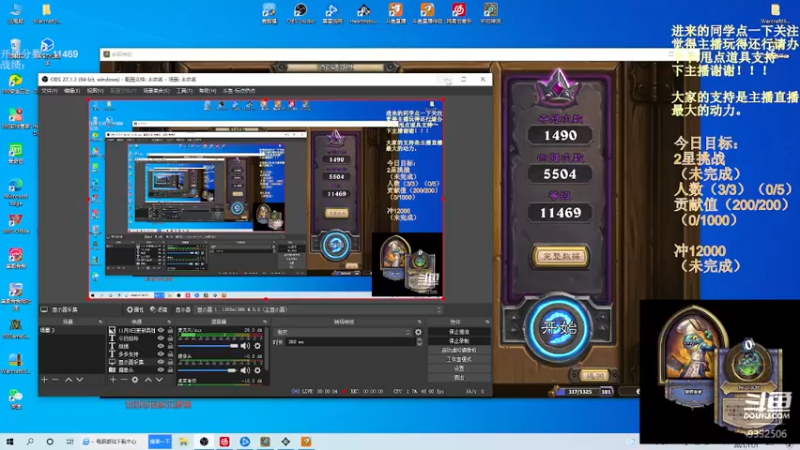Screen dimensions: 800x450
Task: Open the 帮助(H) menu in OBS
Action: click(207, 91)
